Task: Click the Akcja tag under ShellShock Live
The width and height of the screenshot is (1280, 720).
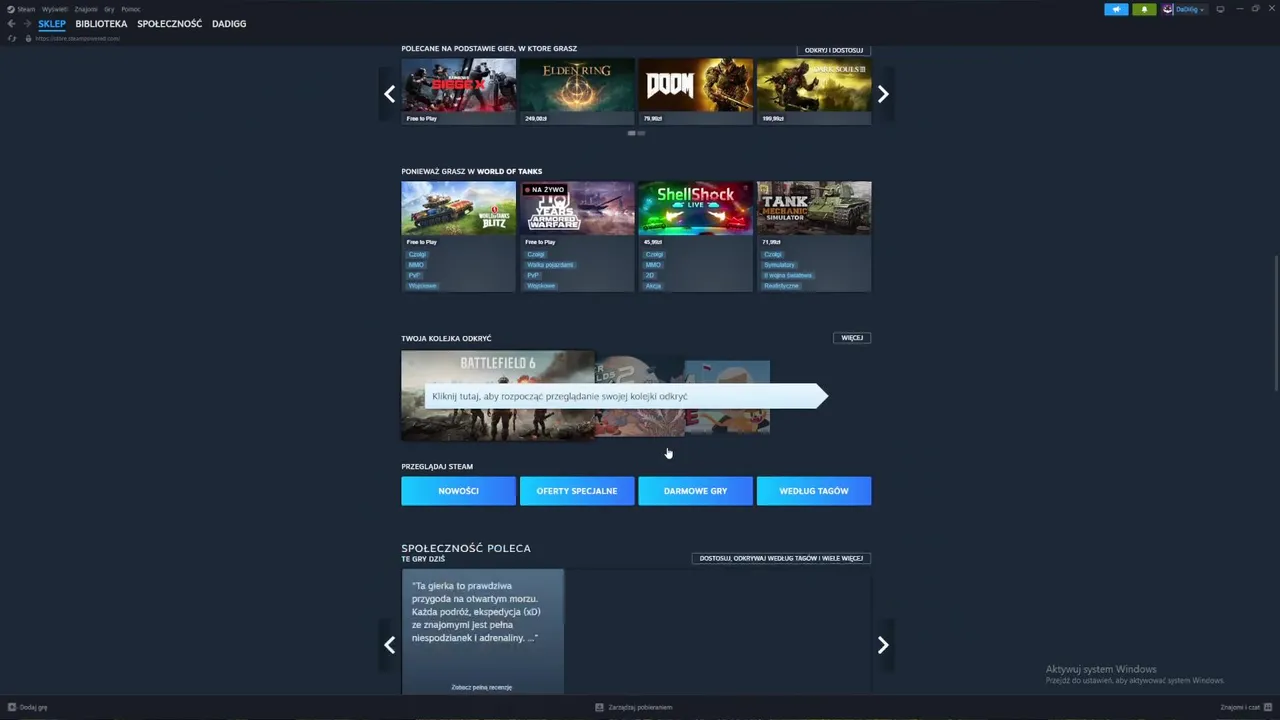Action: [653, 286]
